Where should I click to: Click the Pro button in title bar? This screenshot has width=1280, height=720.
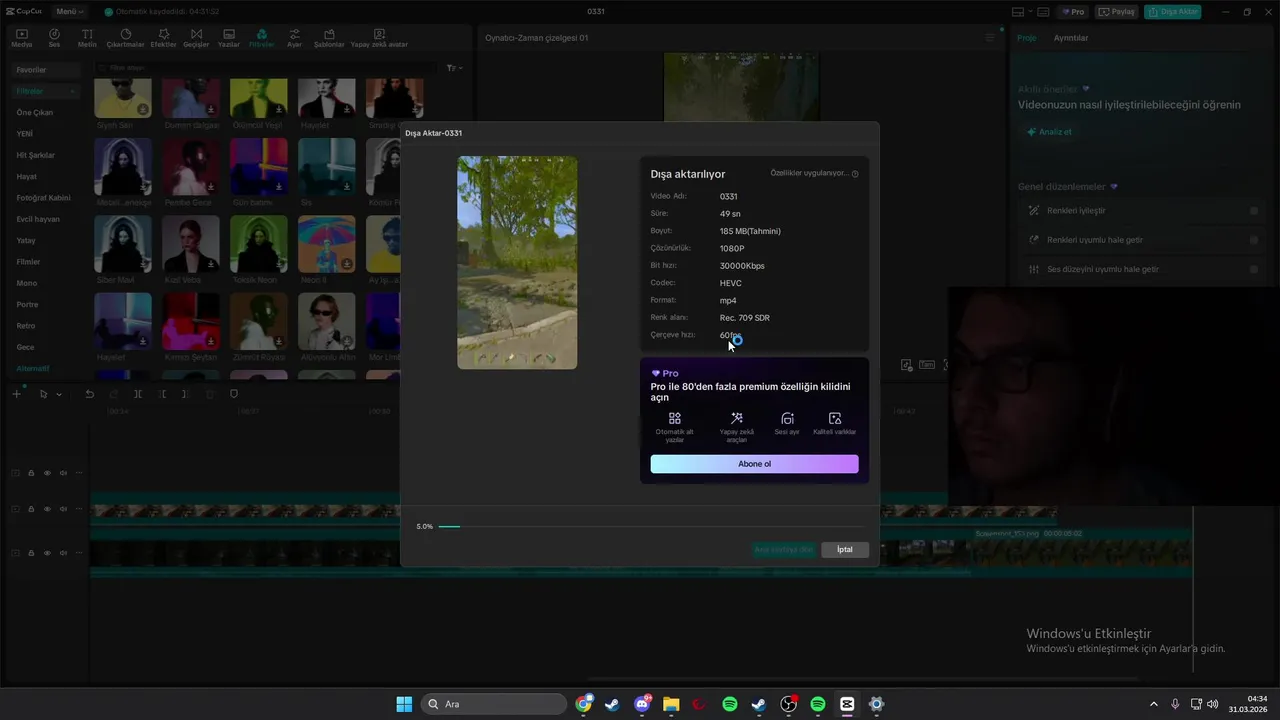(x=1073, y=12)
